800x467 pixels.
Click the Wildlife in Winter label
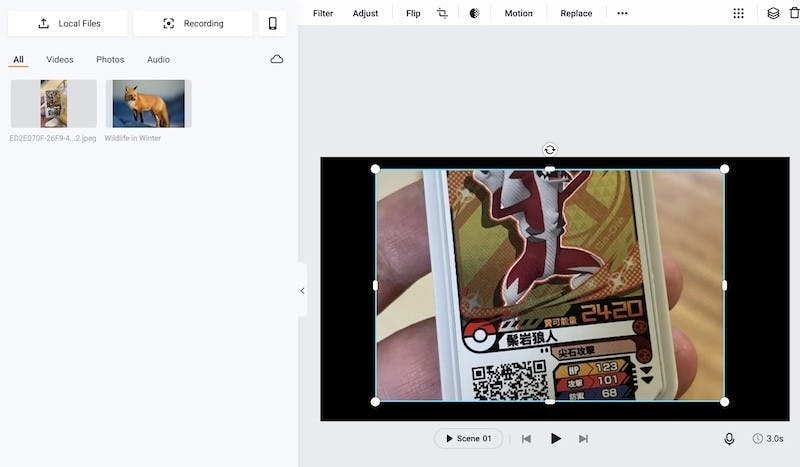pos(133,138)
